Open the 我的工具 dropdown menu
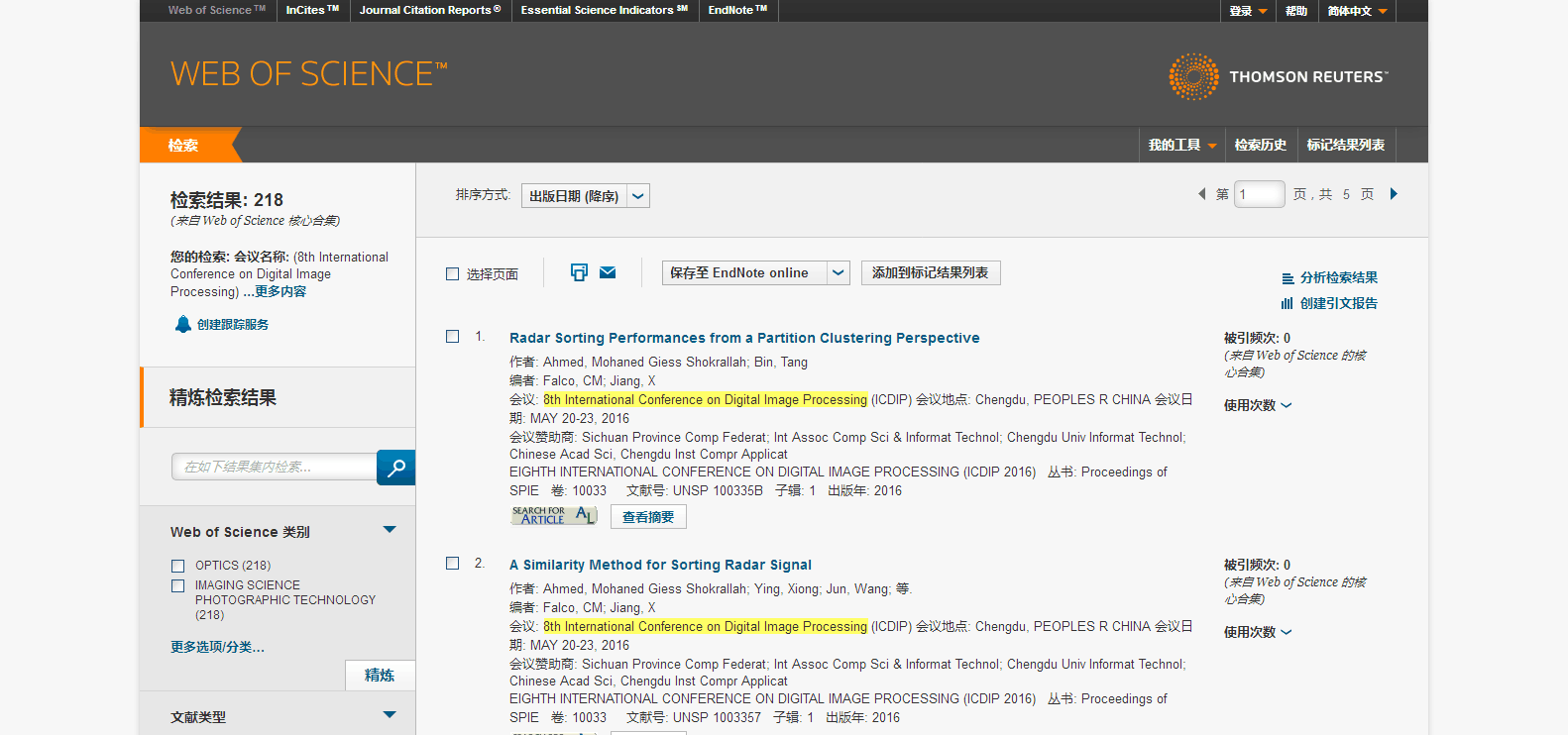Viewport: 1568px width, 735px height. 1182,145
